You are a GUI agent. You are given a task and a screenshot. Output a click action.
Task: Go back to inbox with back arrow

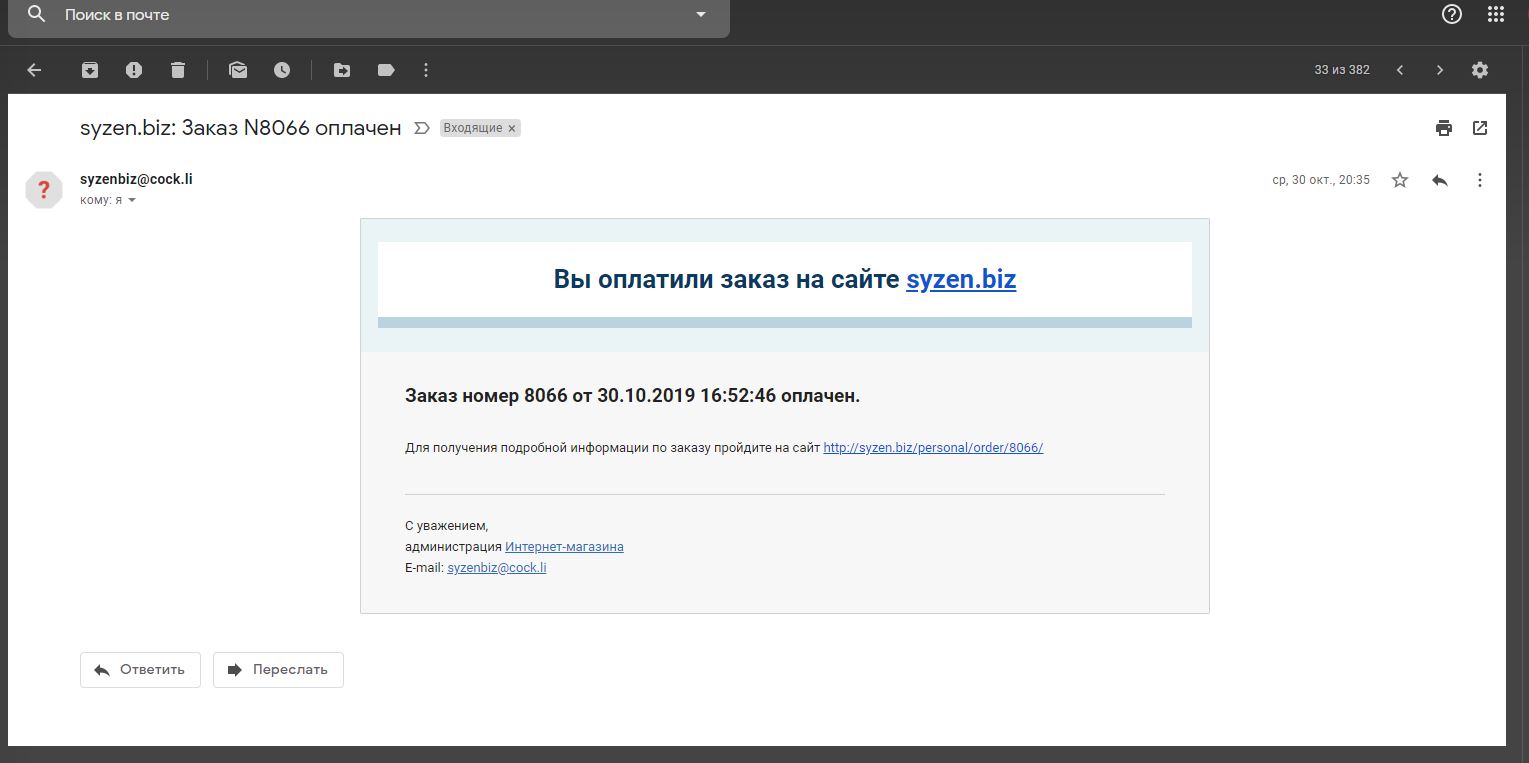click(34, 70)
